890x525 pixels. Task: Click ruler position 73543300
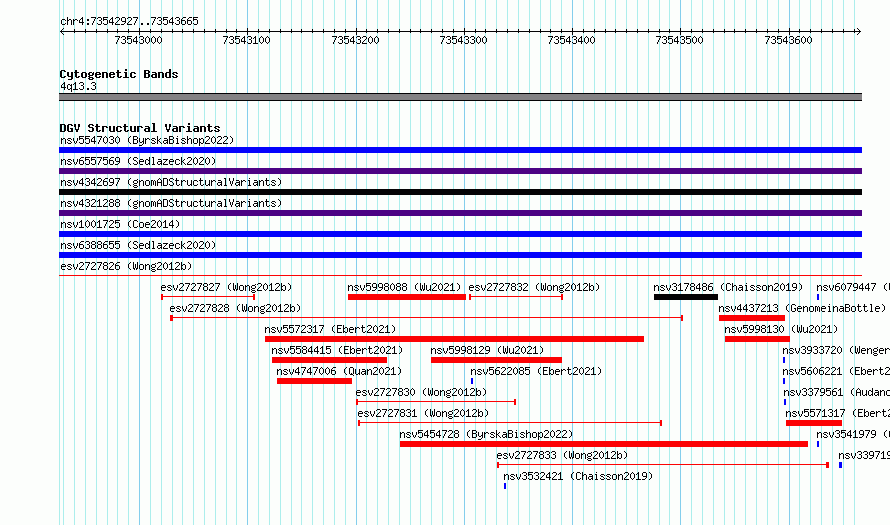[463, 40]
